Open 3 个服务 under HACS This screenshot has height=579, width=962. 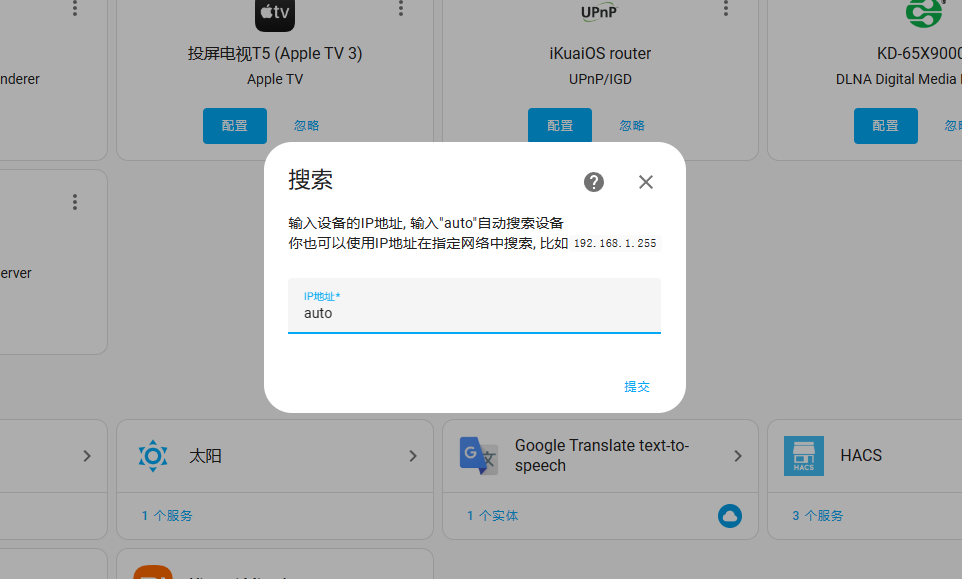click(x=817, y=516)
